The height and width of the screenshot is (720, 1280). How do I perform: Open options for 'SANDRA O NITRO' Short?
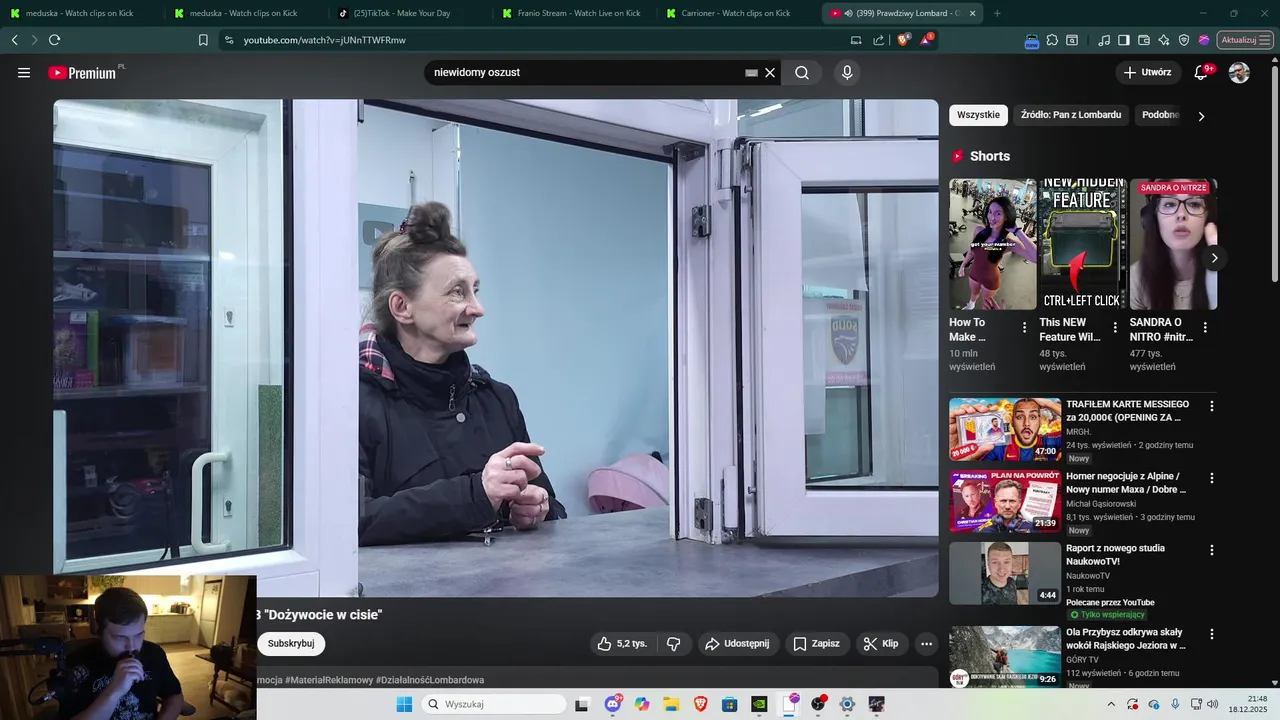[x=1205, y=328]
